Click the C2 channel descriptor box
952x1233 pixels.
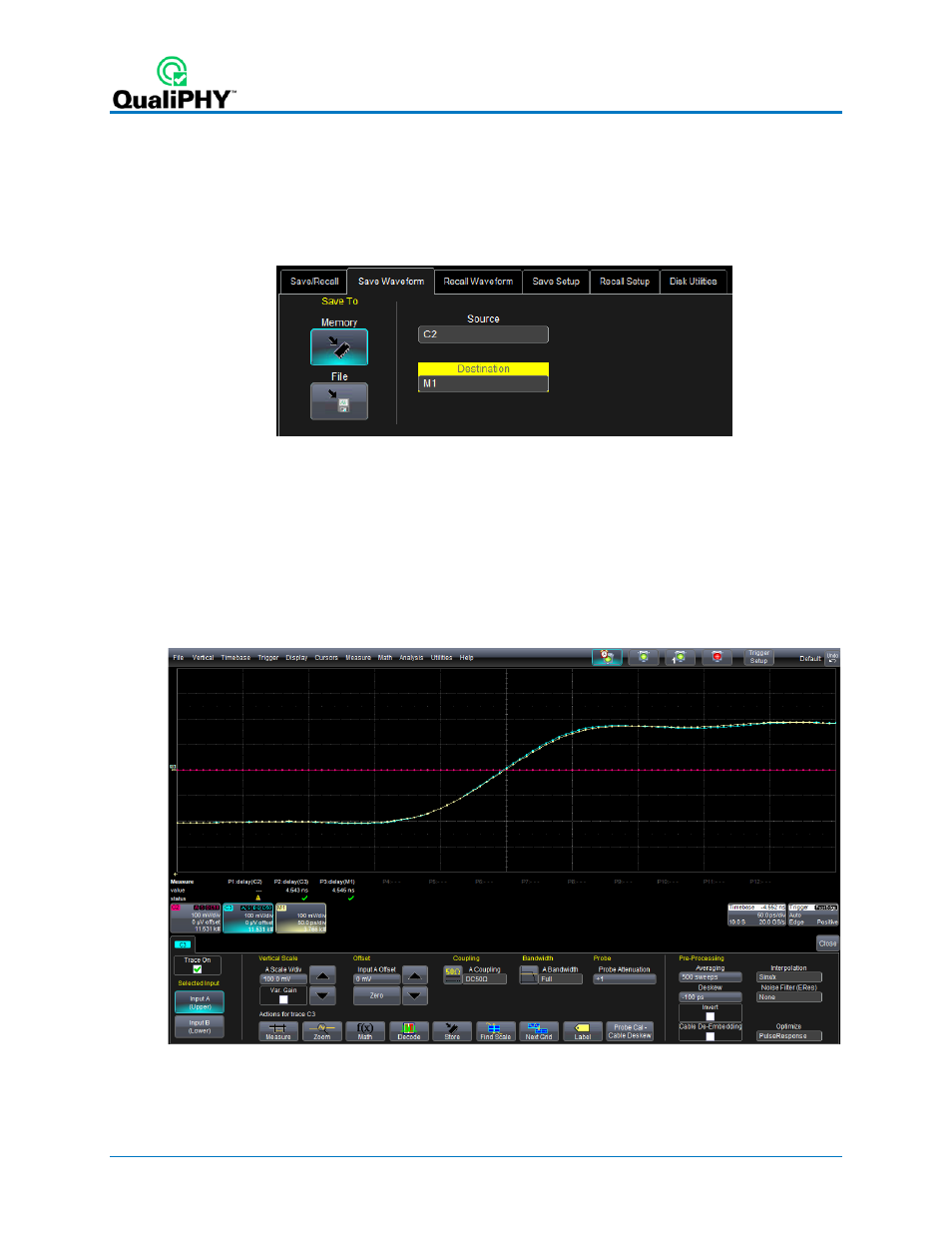point(196,919)
